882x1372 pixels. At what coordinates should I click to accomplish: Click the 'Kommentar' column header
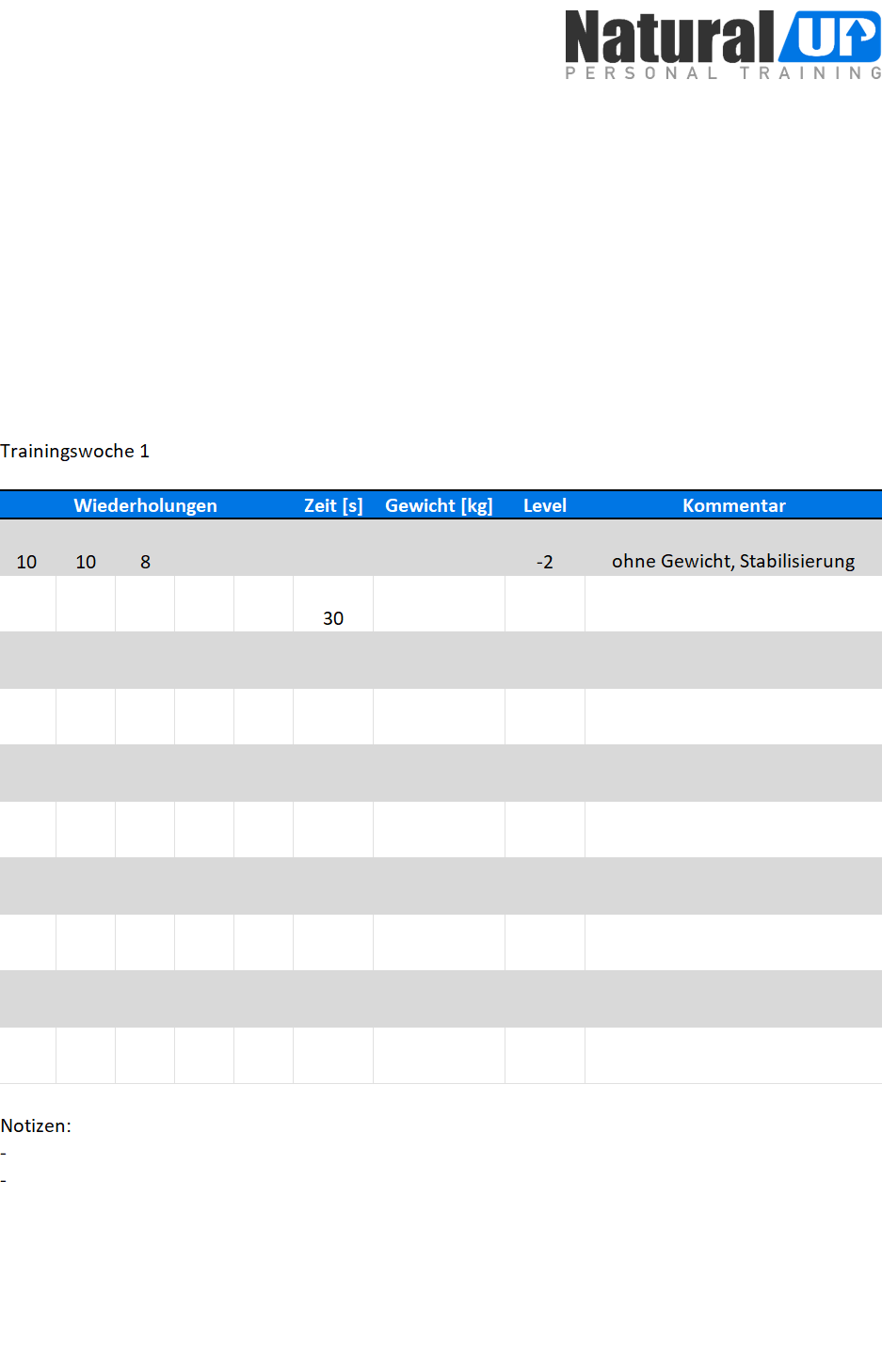[734, 505]
